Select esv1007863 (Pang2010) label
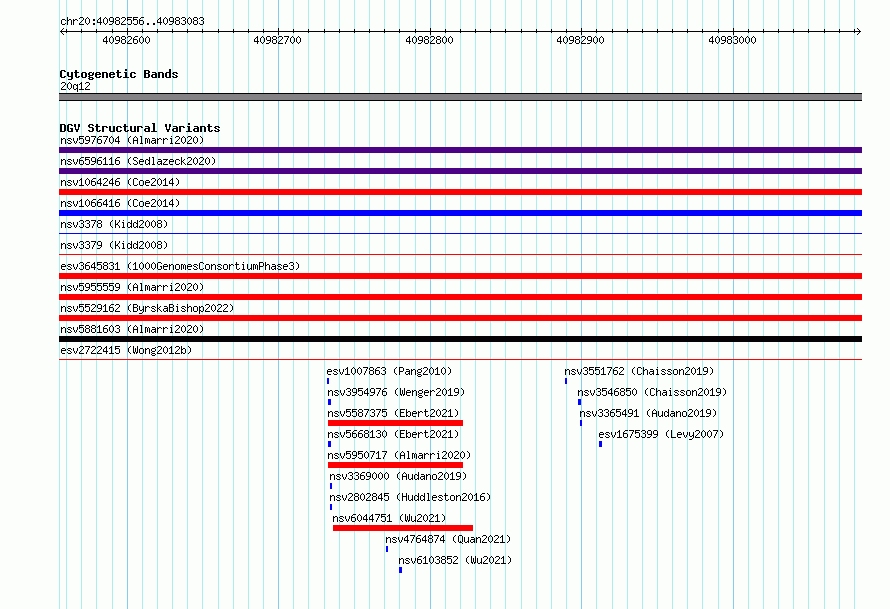 tap(389, 371)
